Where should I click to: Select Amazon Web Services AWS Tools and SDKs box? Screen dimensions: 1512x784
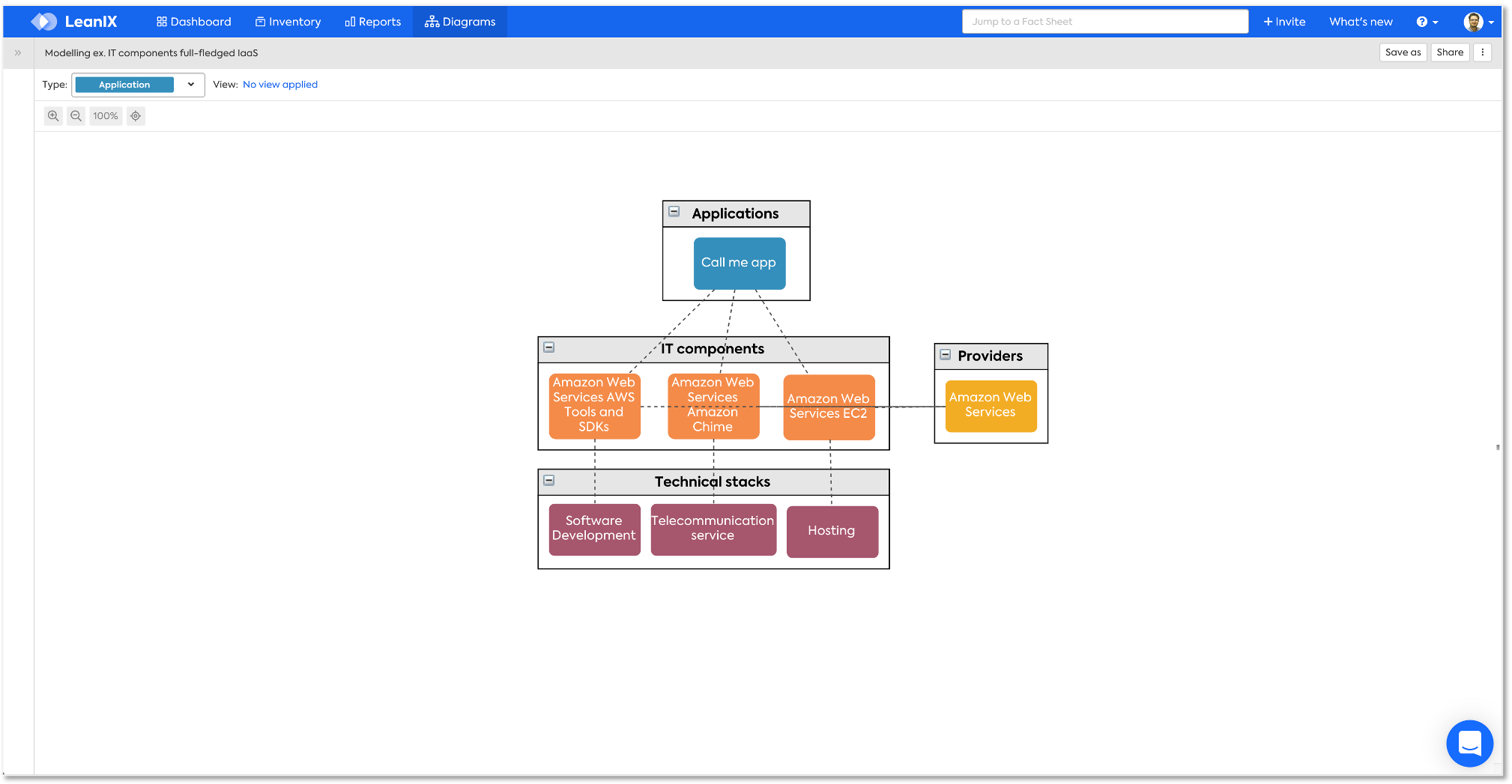(x=594, y=406)
